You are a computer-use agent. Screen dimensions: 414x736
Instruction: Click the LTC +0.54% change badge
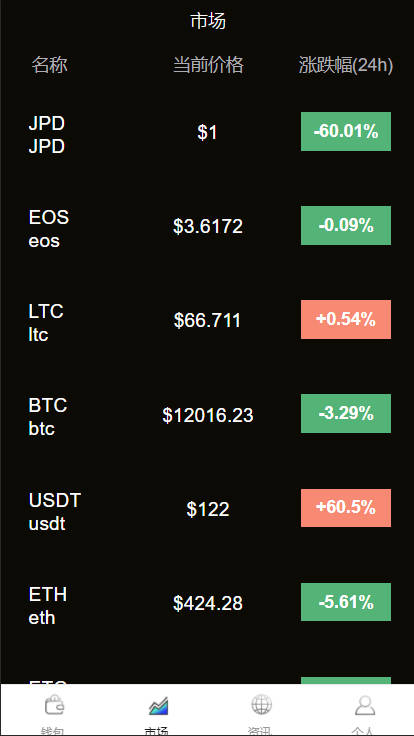(x=346, y=319)
